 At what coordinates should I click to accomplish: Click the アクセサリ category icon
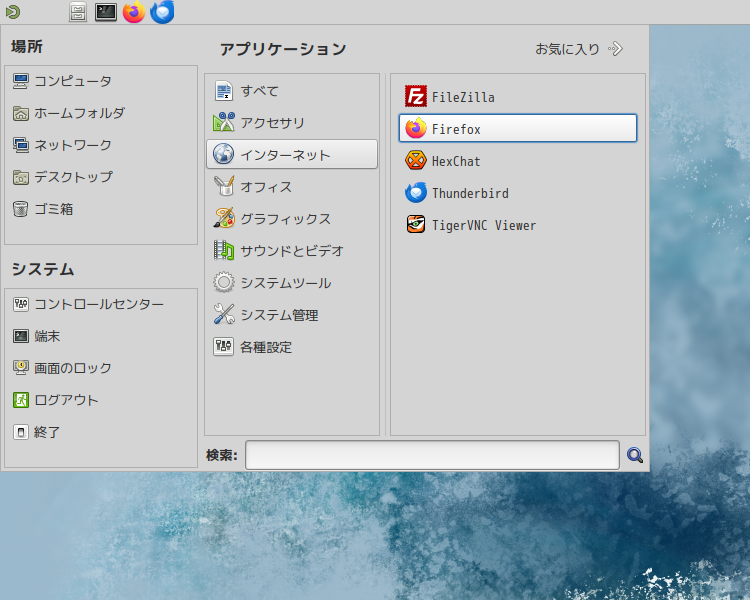(x=223, y=122)
